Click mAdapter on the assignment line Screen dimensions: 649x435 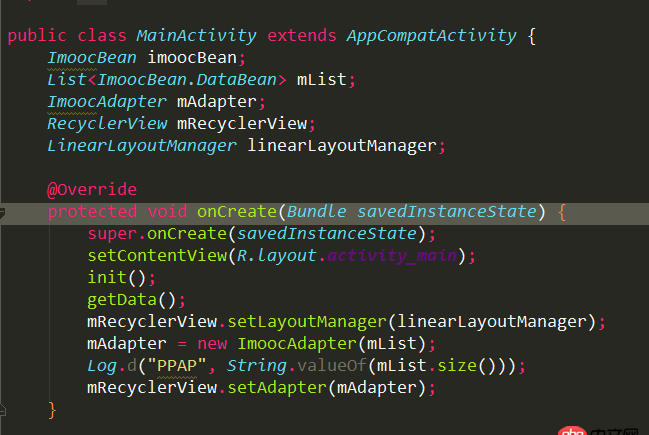[127, 344]
